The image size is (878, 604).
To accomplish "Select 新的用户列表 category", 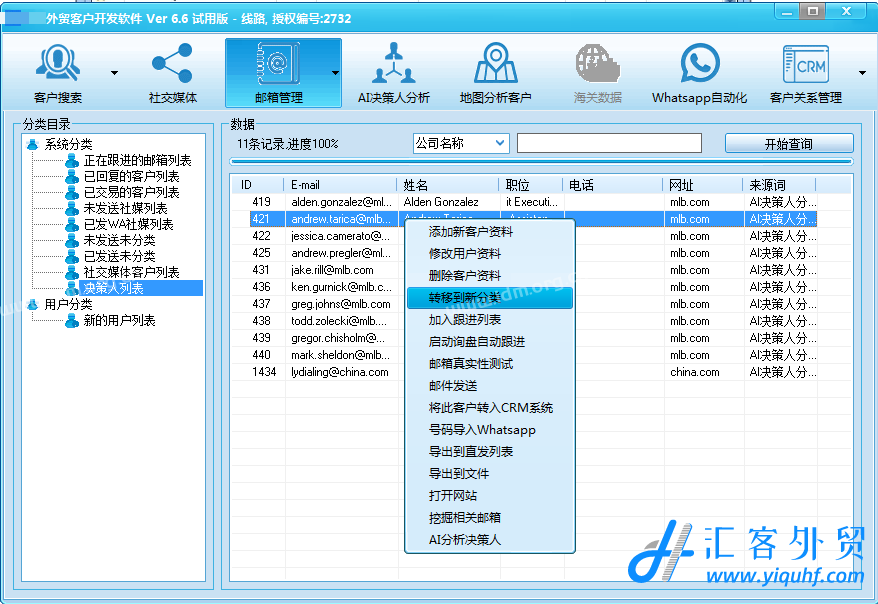I will [119, 321].
